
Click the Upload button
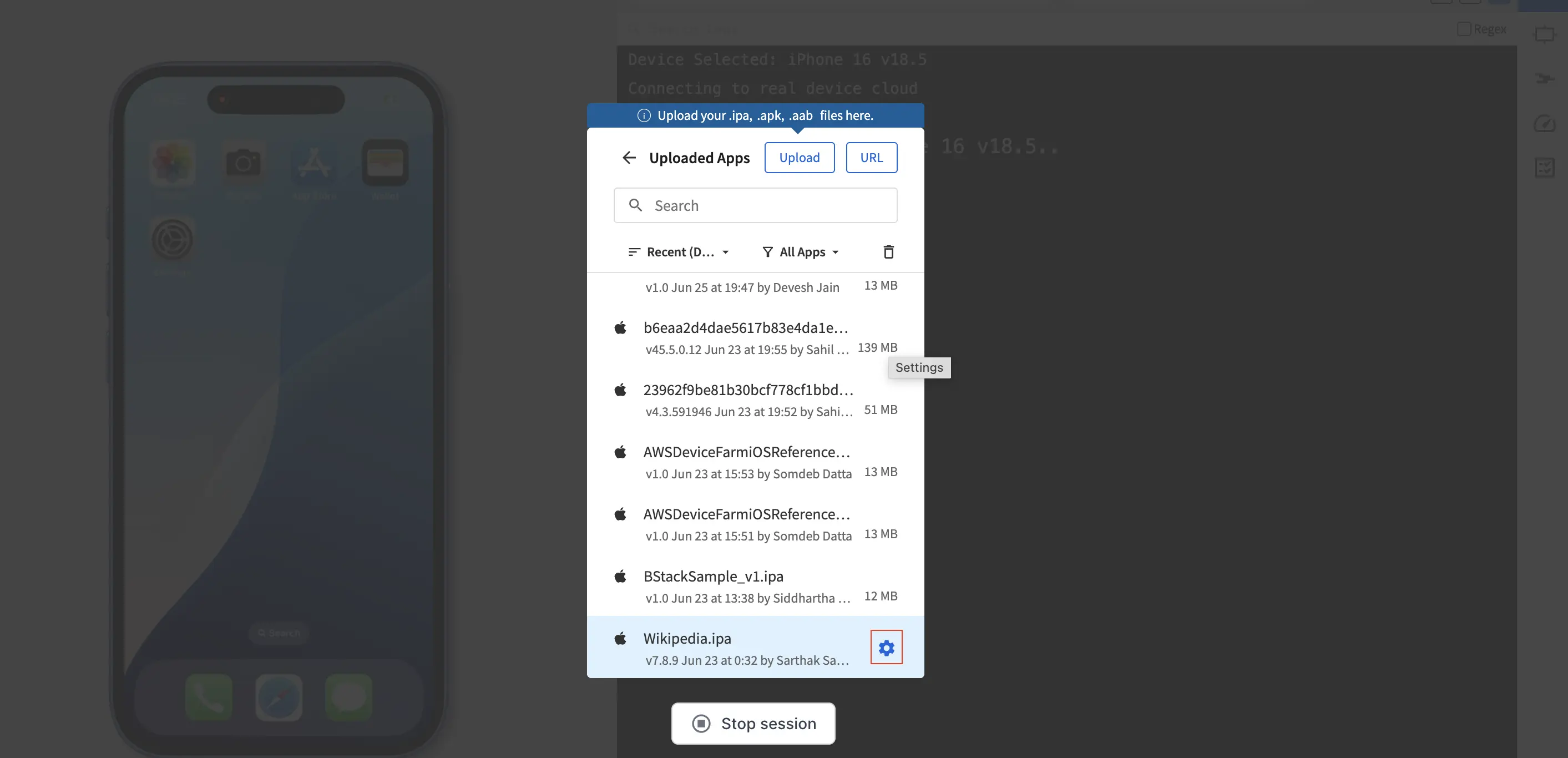pos(799,158)
